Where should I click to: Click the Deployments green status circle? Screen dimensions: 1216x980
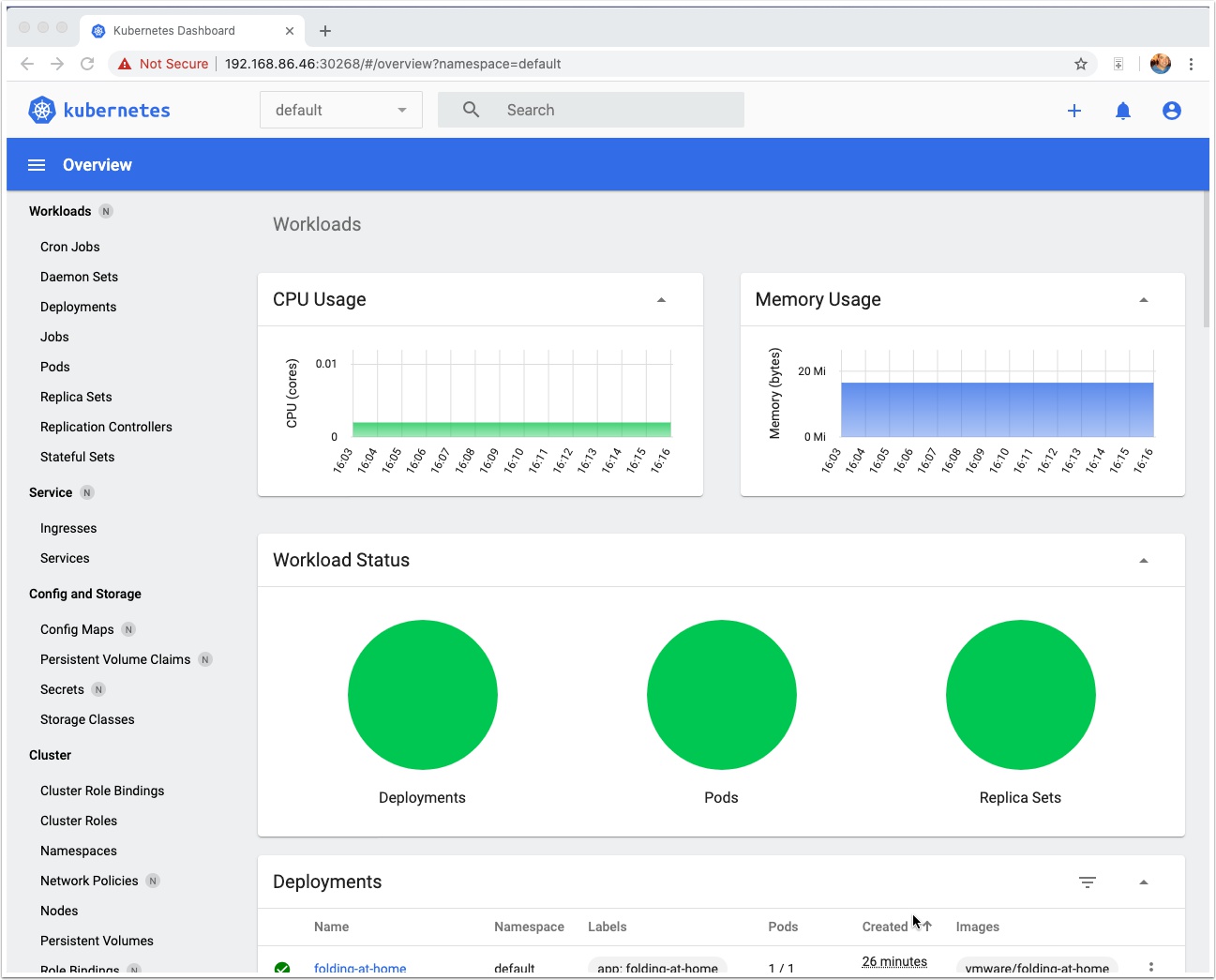[423, 695]
